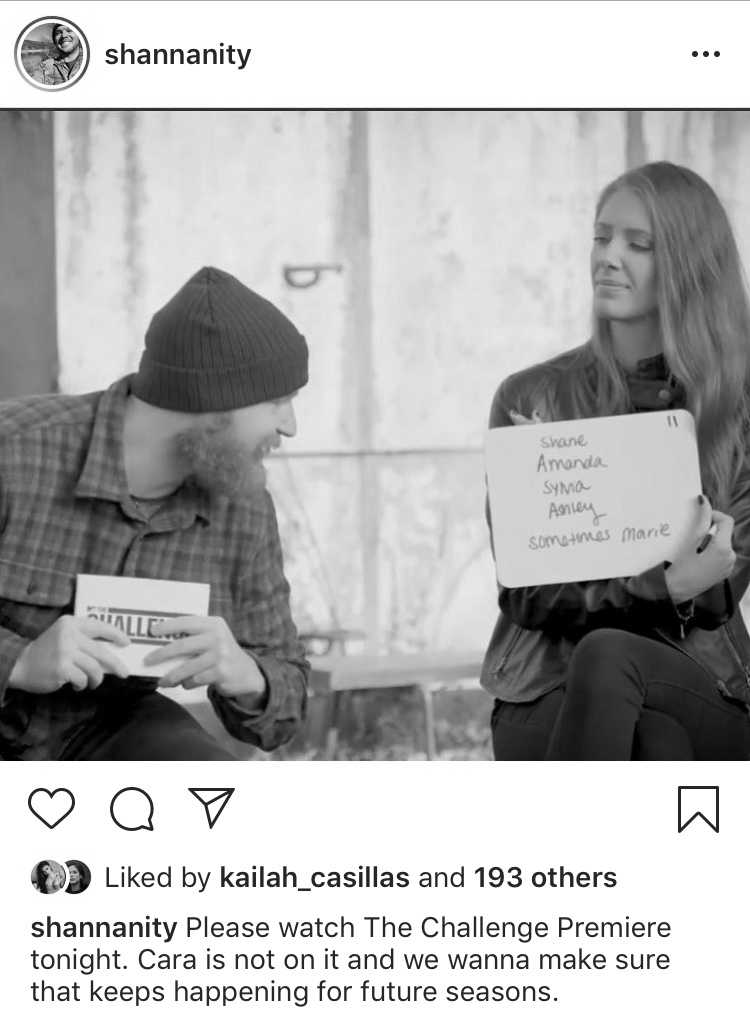Share the post with the paper plane icon
The width and height of the screenshot is (750, 1018).
[x=211, y=808]
